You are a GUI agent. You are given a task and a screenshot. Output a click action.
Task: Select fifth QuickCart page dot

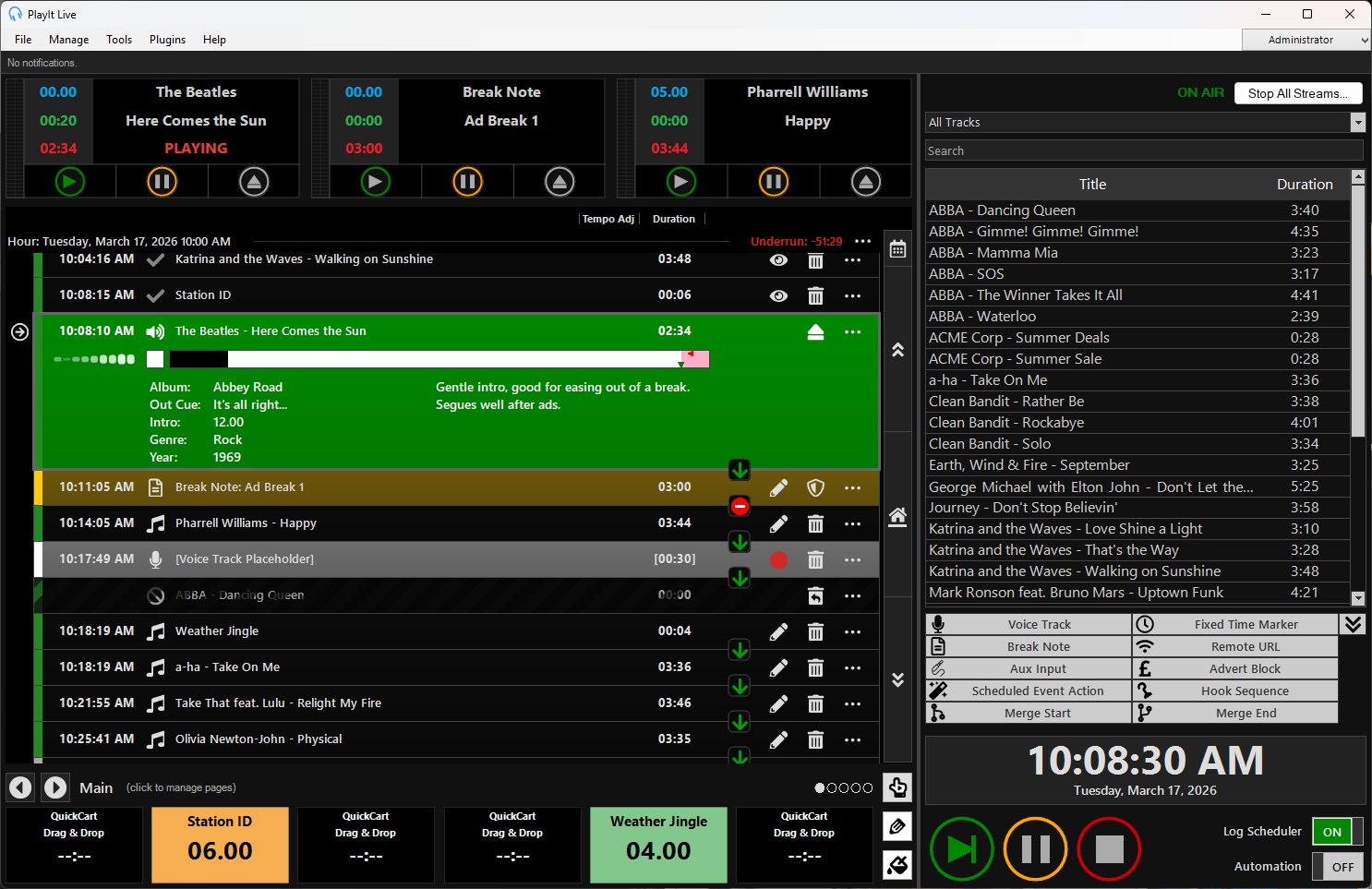coord(868,787)
